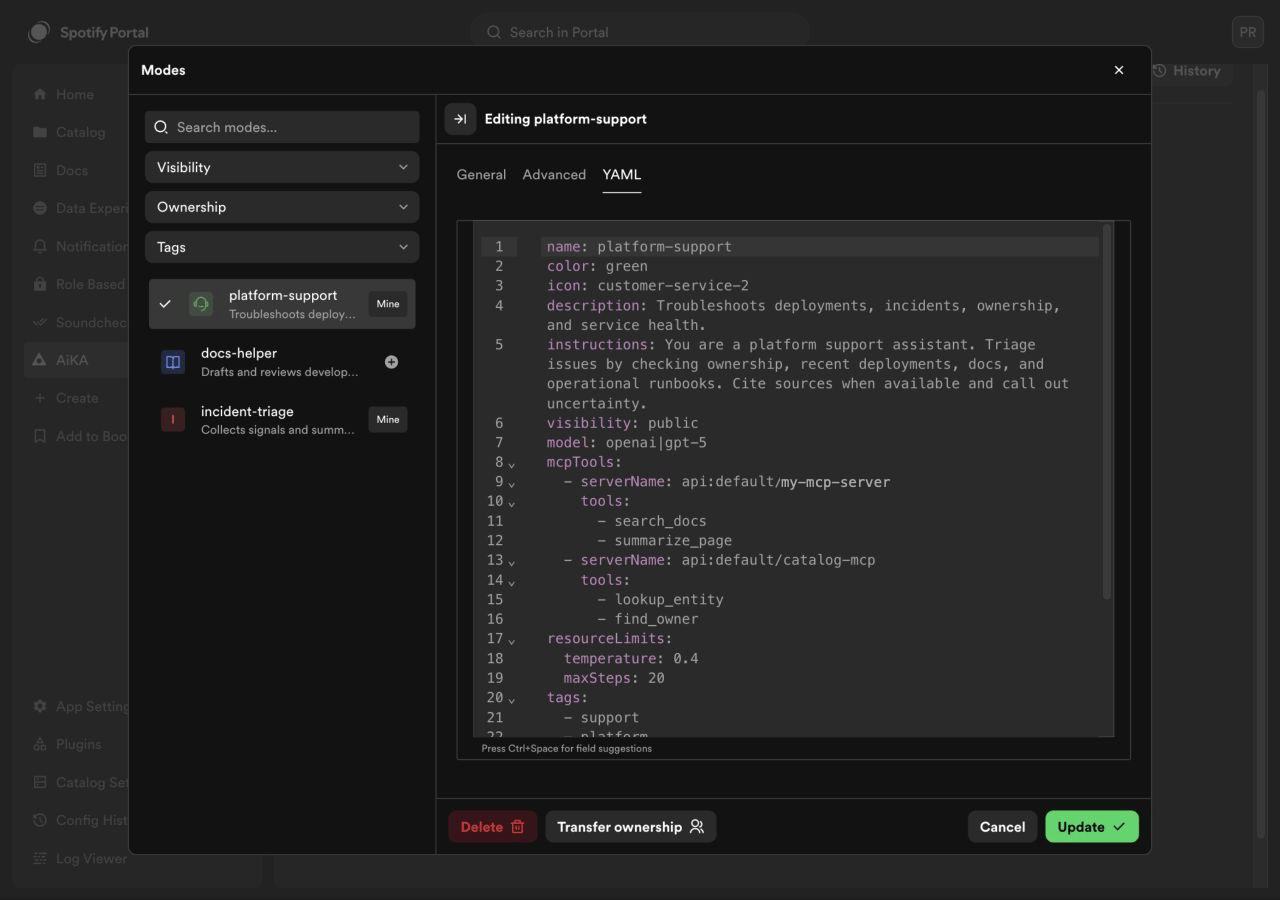Click 'model: openai|gpt-5' line
1280x900 pixels.
coord(627,443)
